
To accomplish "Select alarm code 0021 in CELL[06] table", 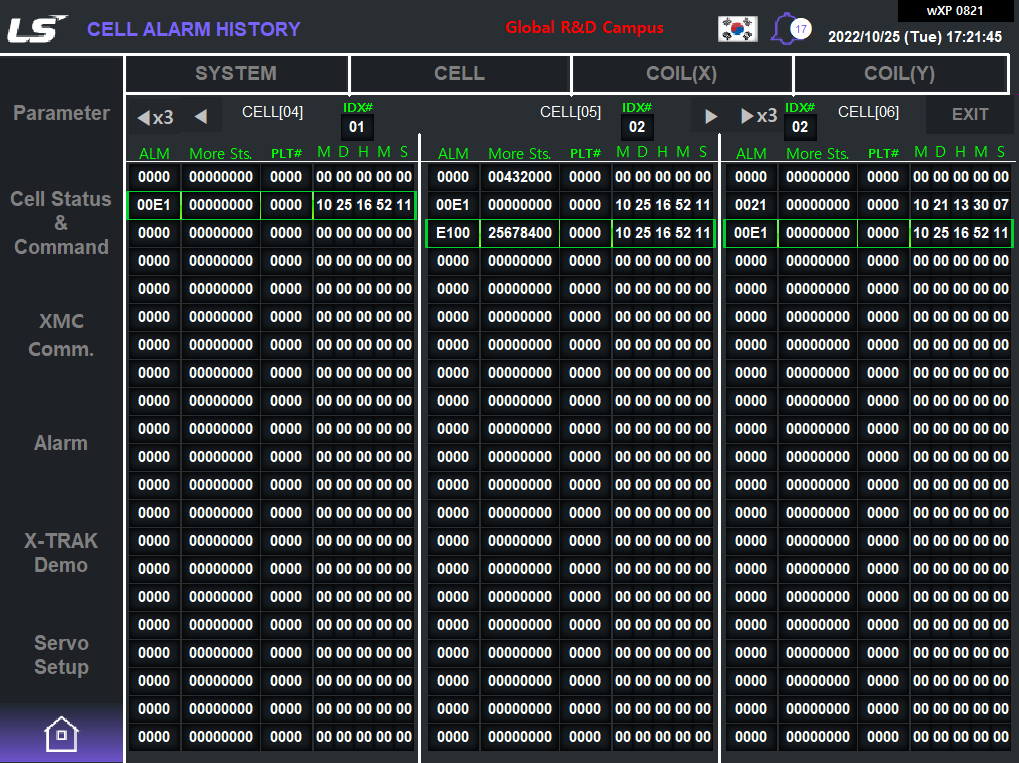I will click(x=751, y=205).
